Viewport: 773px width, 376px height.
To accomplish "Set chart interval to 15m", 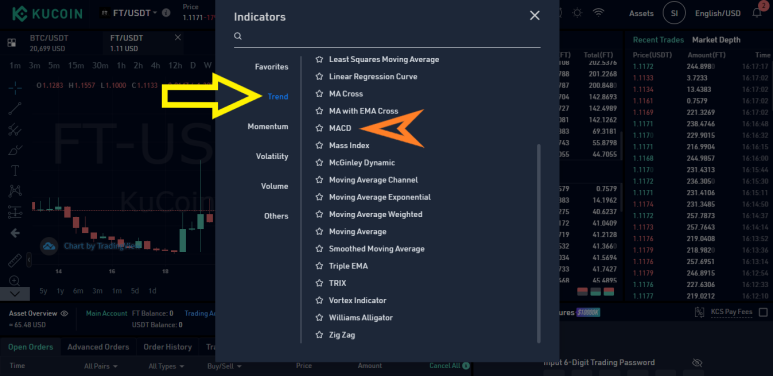I will 76,66.
